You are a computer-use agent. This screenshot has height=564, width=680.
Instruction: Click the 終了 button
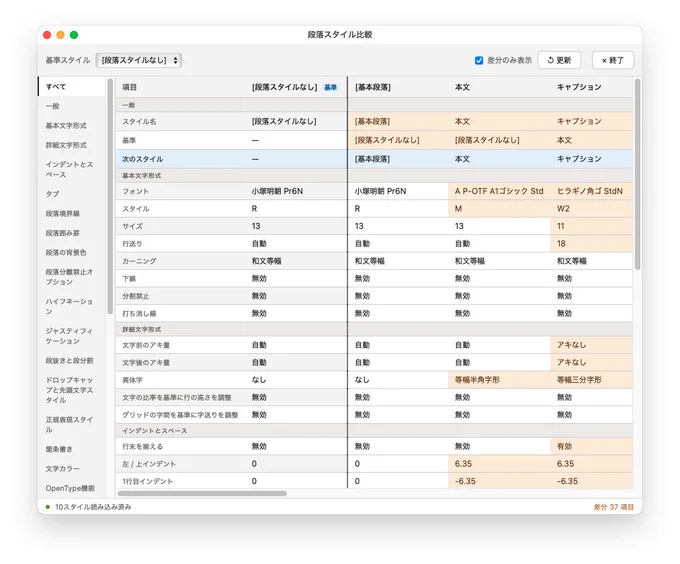(x=613, y=60)
